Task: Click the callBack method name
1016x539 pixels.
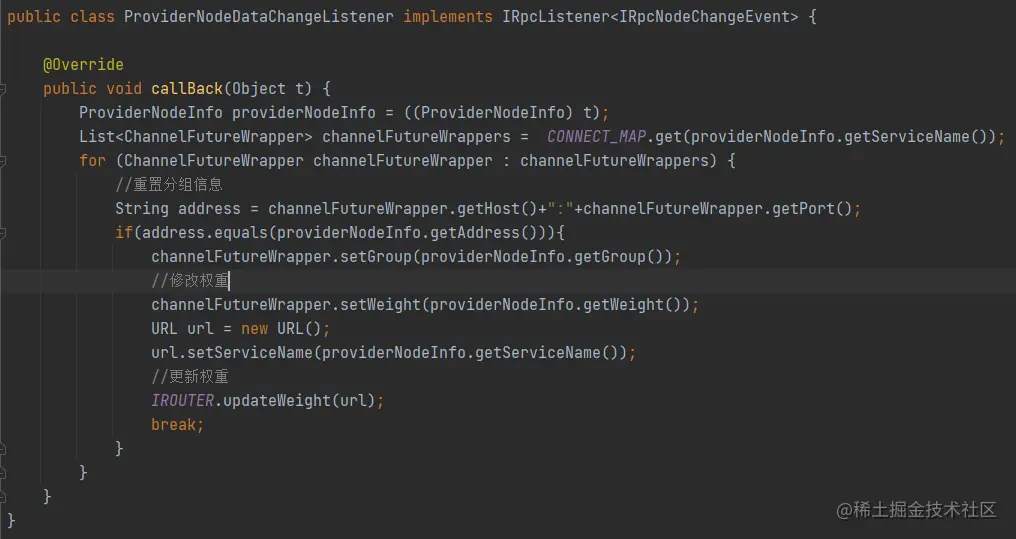Action: (x=187, y=88)
